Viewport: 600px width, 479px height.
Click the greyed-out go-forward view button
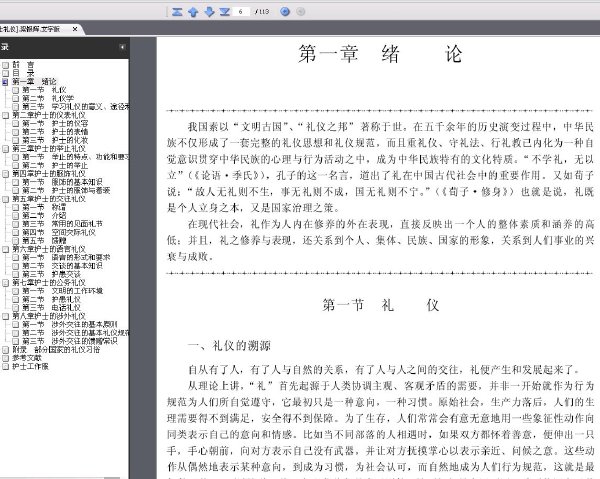[x=301, y=11]
